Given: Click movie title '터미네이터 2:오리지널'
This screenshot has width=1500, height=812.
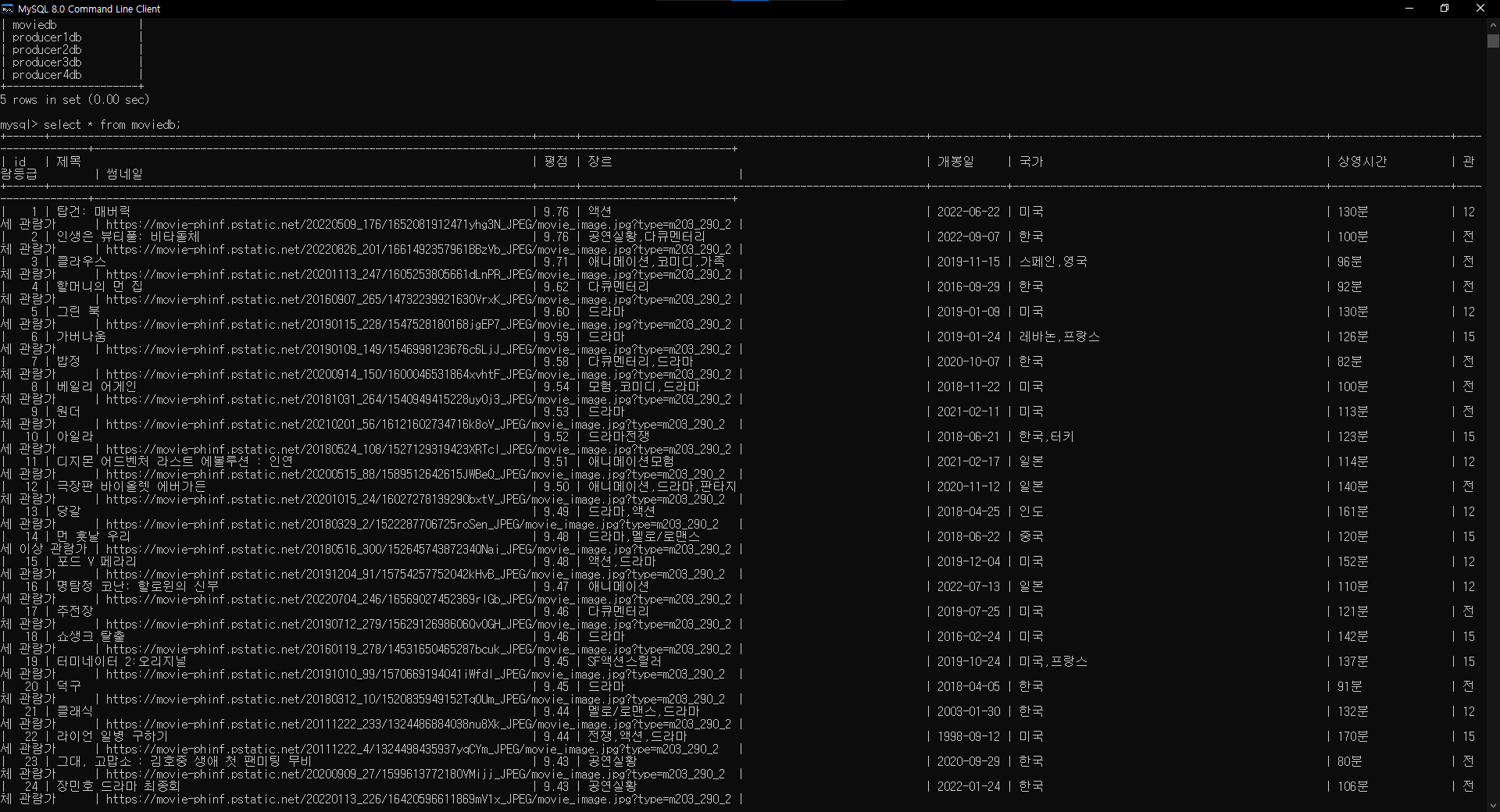Looking at the screenshot, I should pyautogui.click(x=122, y=661).
